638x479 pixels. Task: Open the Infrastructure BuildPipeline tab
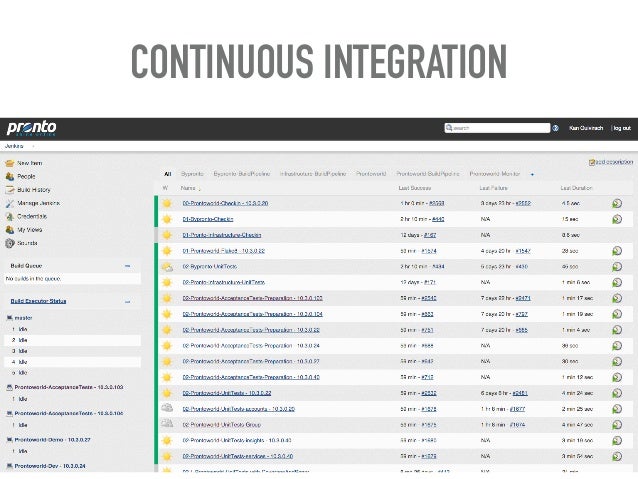click(312, 174)
